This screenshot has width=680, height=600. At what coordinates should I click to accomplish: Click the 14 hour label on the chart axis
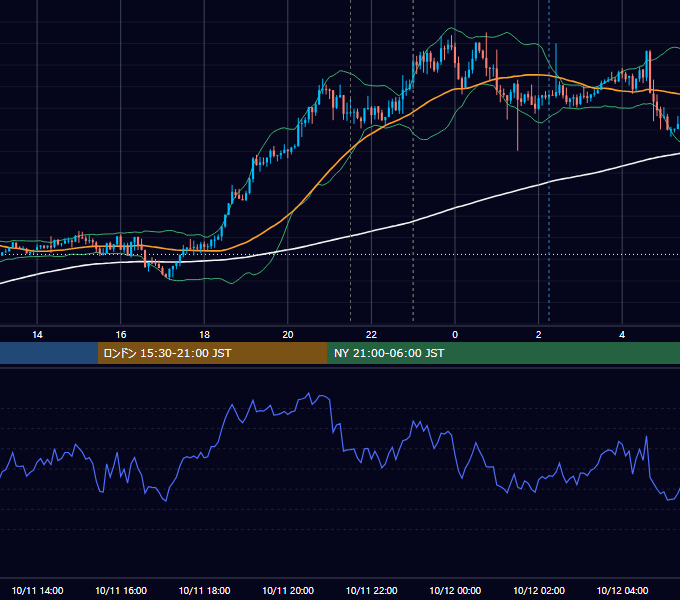37,335
